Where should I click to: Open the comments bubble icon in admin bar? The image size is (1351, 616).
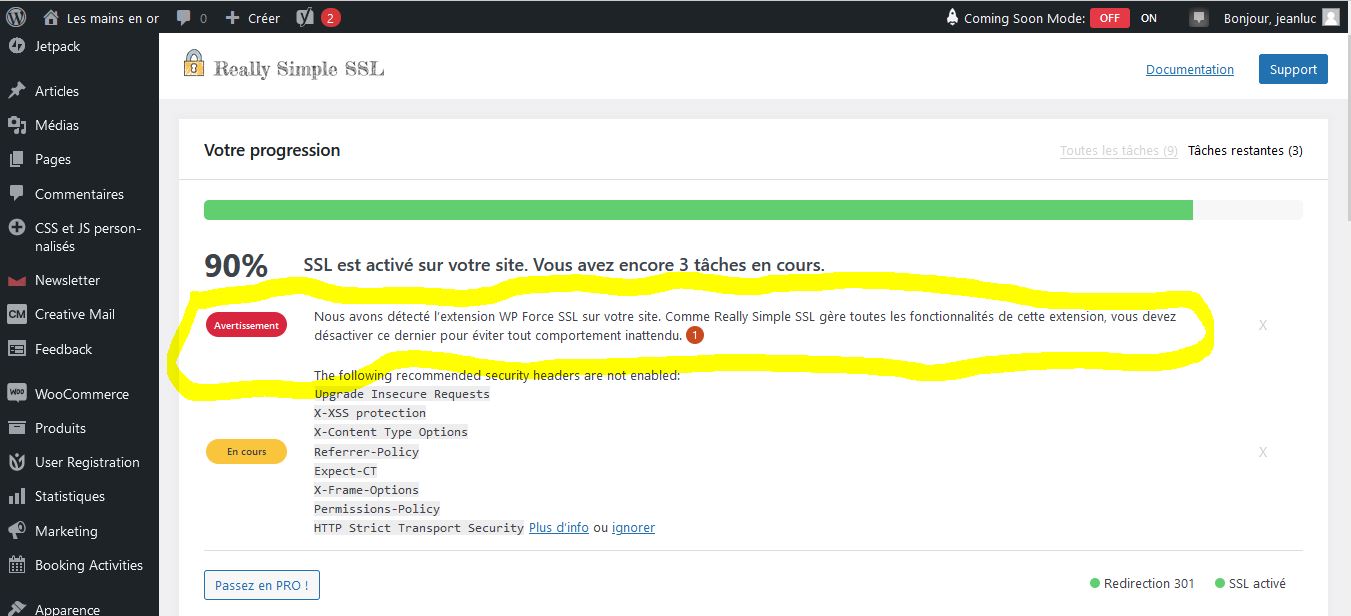(x=183, y=18)
